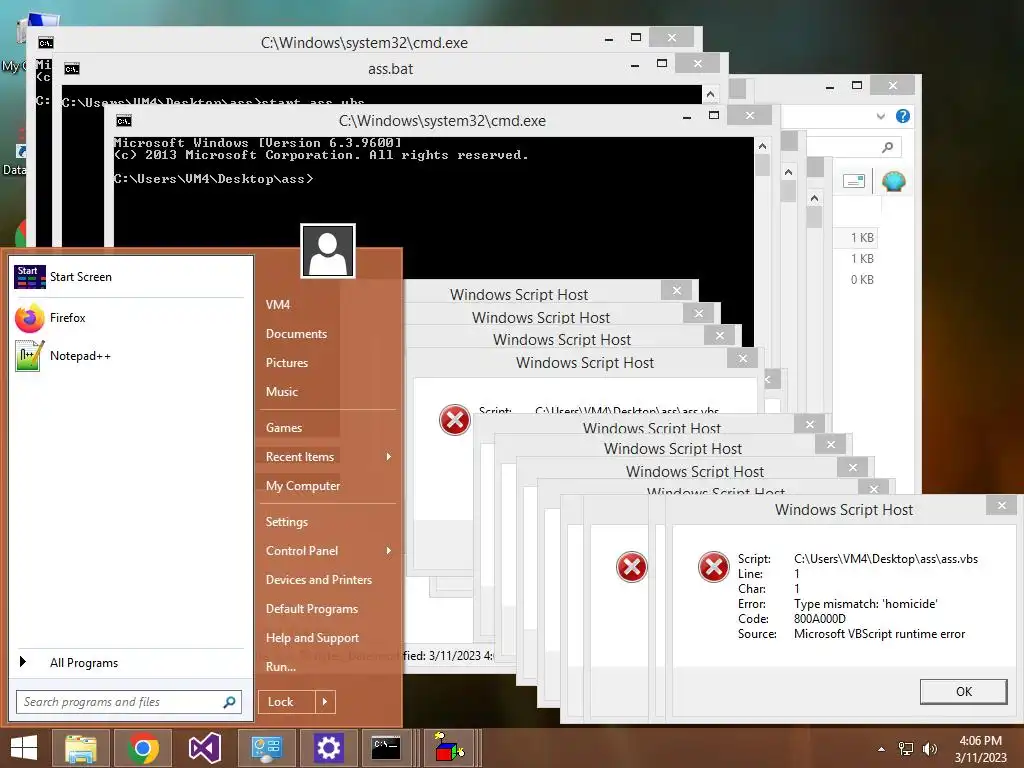1024x768 pixels.
Task: Click the cmd icon in ass.bat title bar
Action: tap(72, 69)
